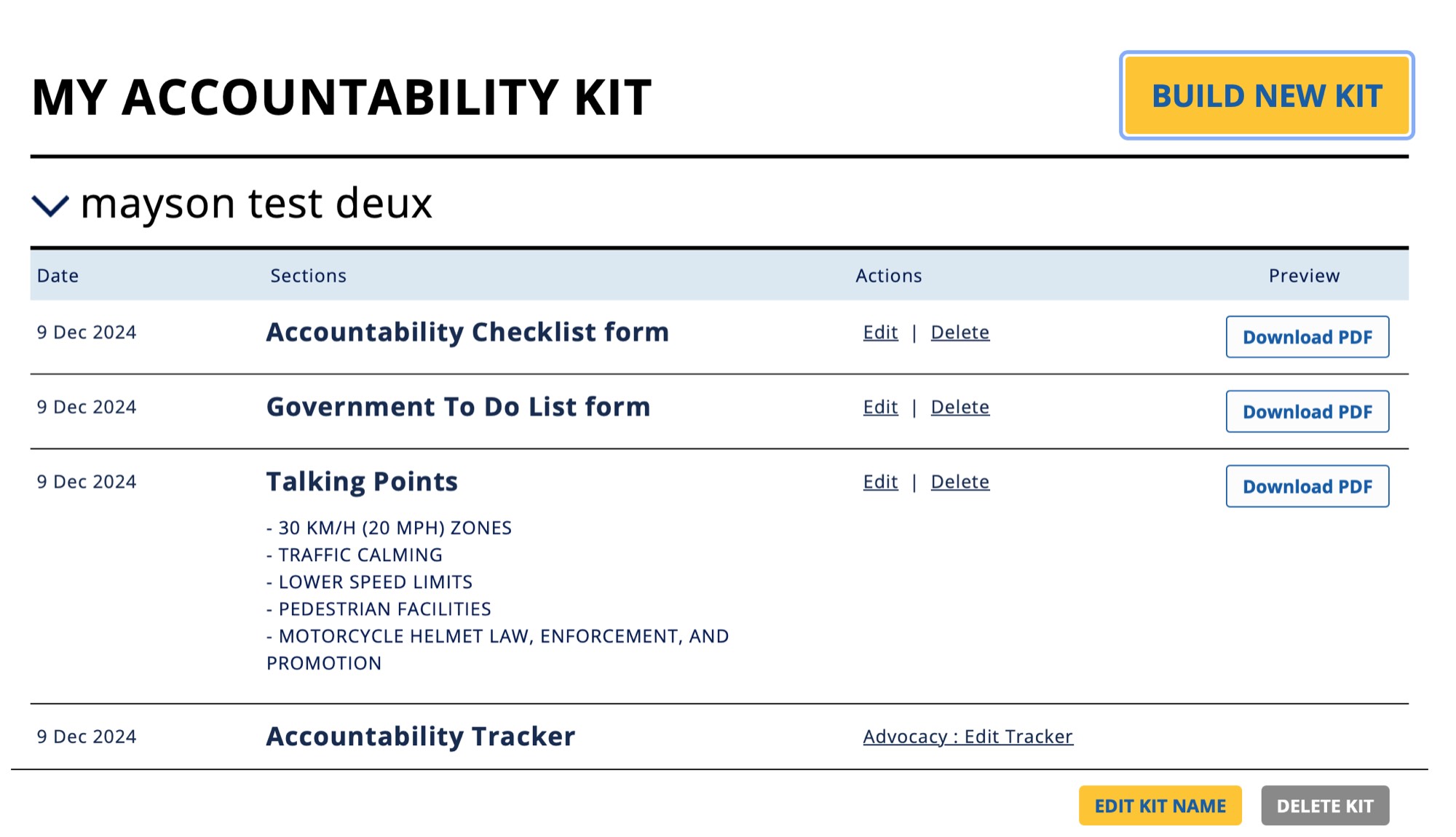Viewport: 1456px width, 837px height.
Task: Click the Sections column header
Action: click(308, 276)
